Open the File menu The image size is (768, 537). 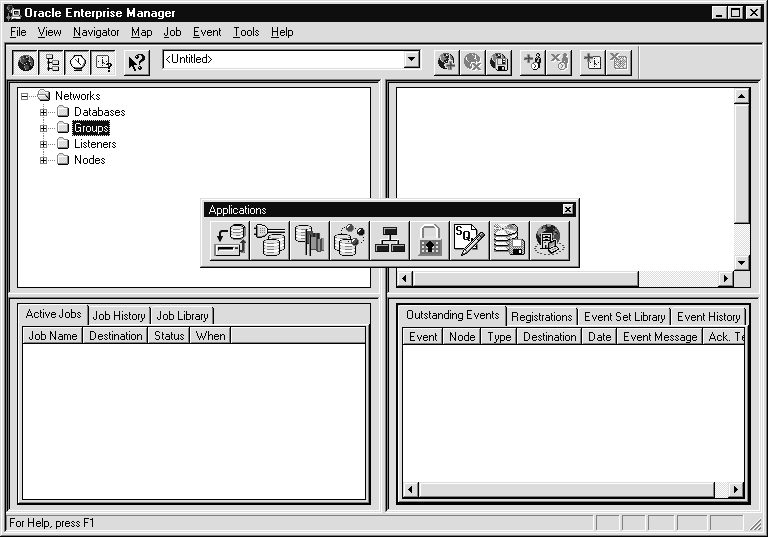(18, 32)
